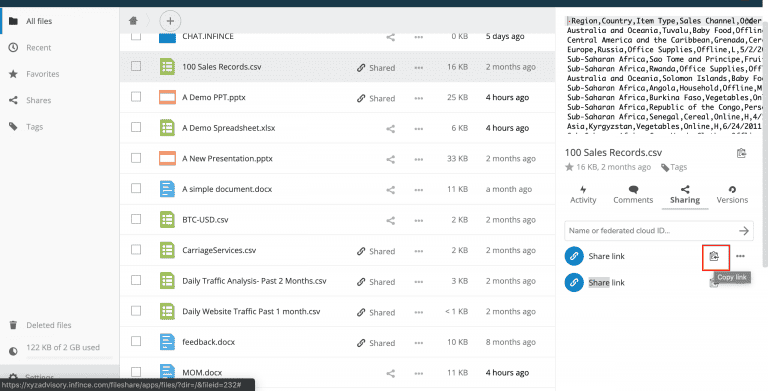This screenshot has width=768, height=391.
Task: Copy file path icon beside details title
Action: pyautogui.click(x=741, y=153)
